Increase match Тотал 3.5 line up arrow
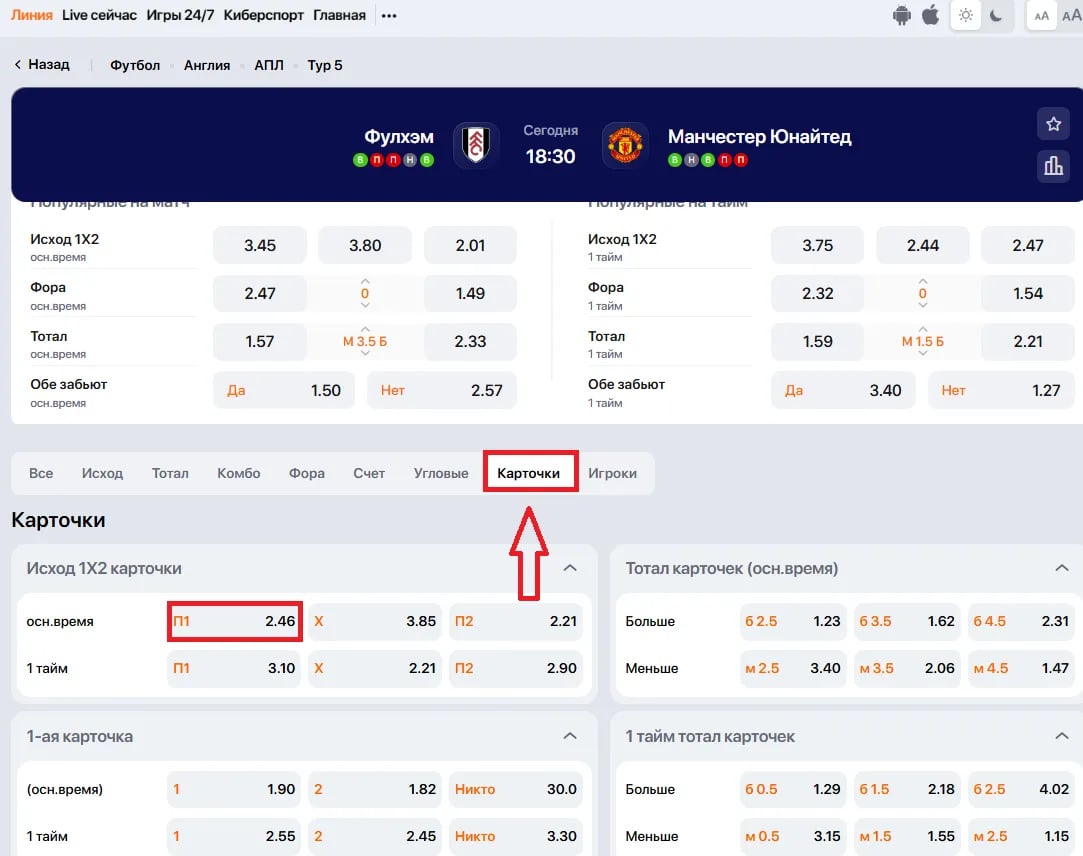This screenshot has width=1083, height=856. pos(365,329)
